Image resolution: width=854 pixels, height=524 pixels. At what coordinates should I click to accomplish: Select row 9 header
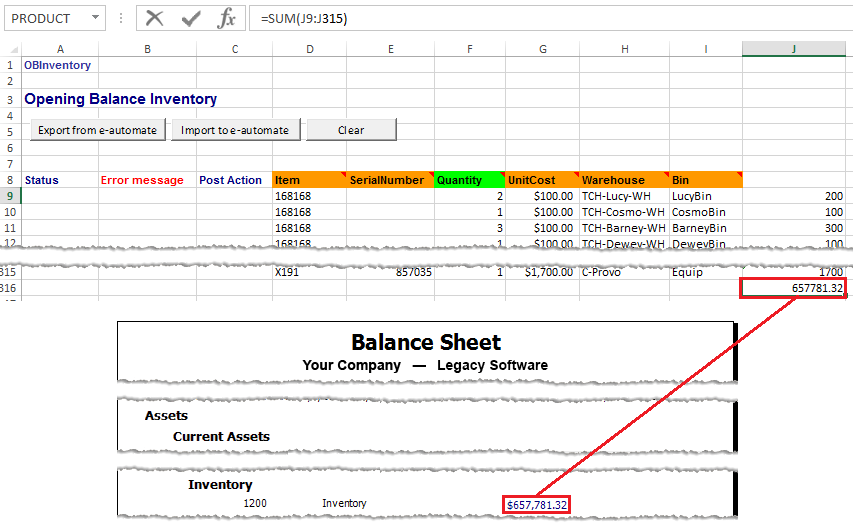(10, 196)
